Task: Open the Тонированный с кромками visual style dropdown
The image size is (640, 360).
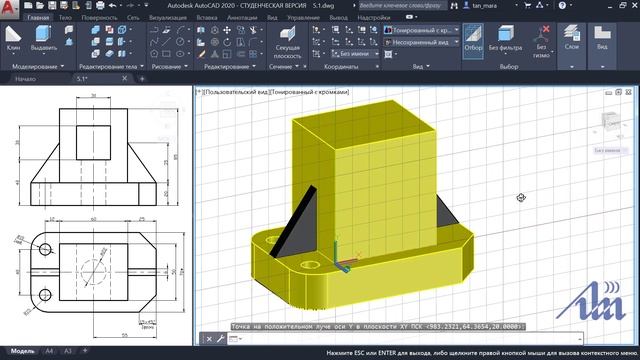Action: coord(422,30)
